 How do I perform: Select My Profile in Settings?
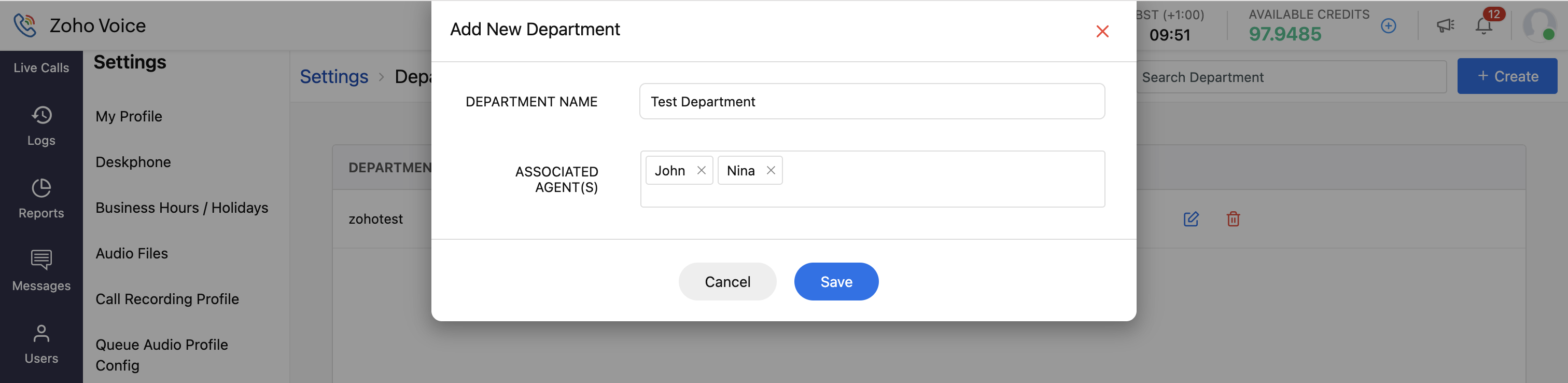[129, 116]
